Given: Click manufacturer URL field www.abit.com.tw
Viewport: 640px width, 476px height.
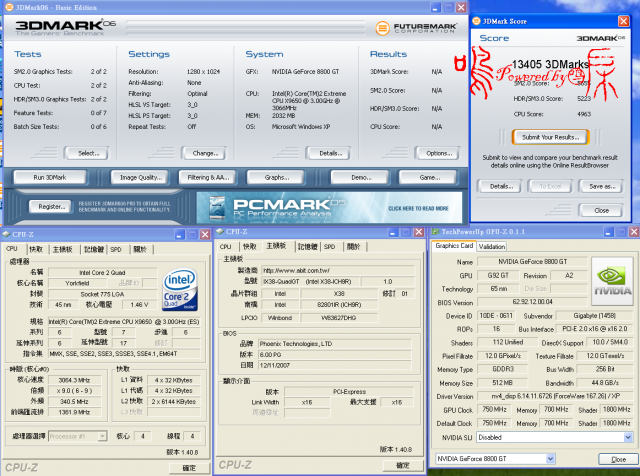Looking at the screenshot, I should tap(338, 270).
